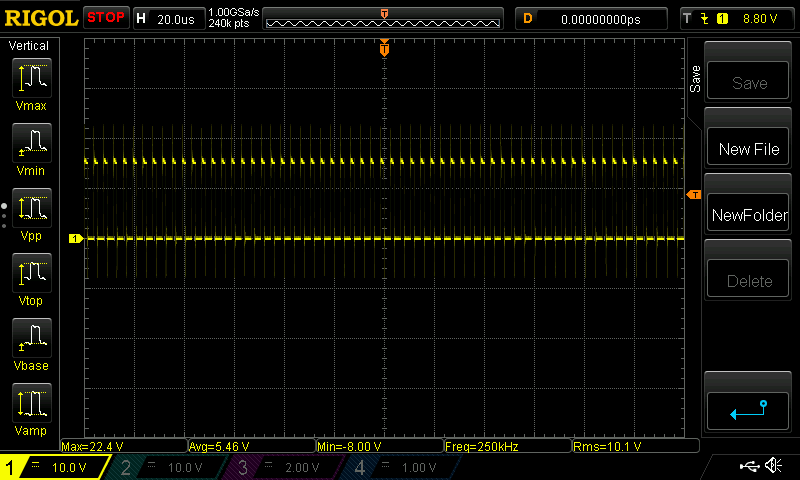The width and height of the screenshot is (800, 480).
Task: Click the 1.00GSa/s sample rate readout
Action: 234,12
